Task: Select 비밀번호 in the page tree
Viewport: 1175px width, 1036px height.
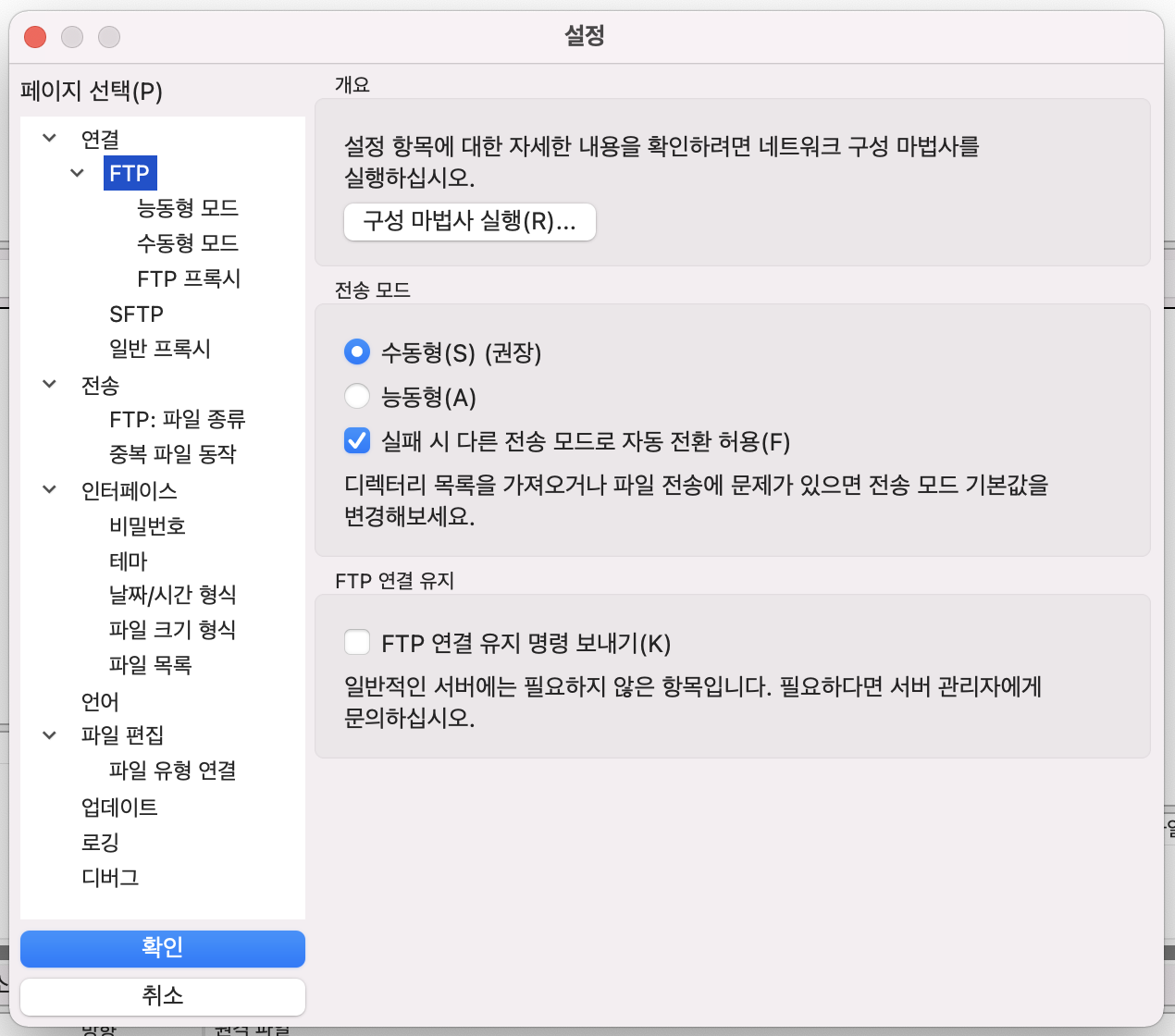Action: click(x=147, y=526)
